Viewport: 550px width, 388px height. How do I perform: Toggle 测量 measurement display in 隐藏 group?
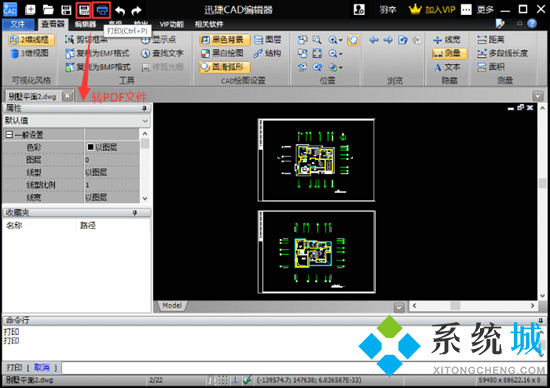(449, 53)
